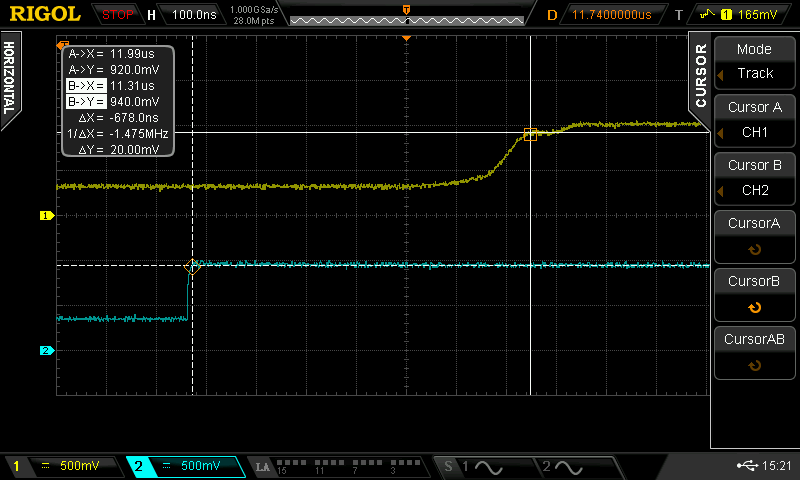Click the cursor B diamond marker on waveform

point(193,265)
